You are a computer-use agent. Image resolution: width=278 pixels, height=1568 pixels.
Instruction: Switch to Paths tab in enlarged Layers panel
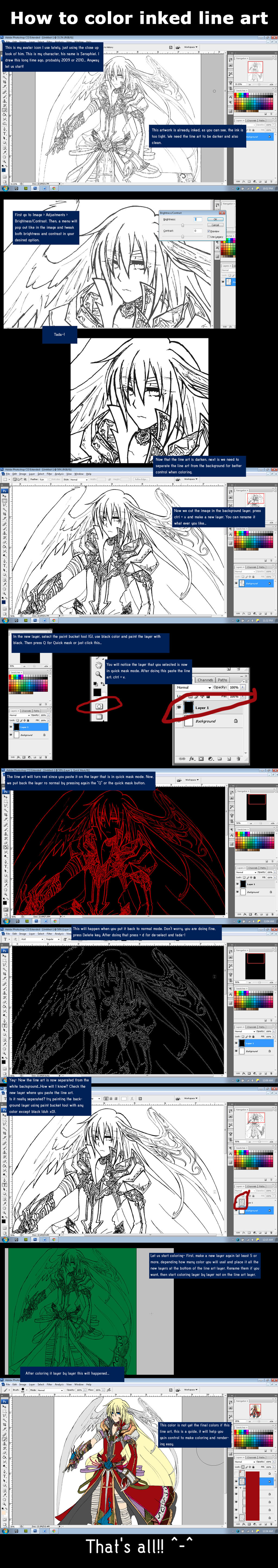(223, 680)
